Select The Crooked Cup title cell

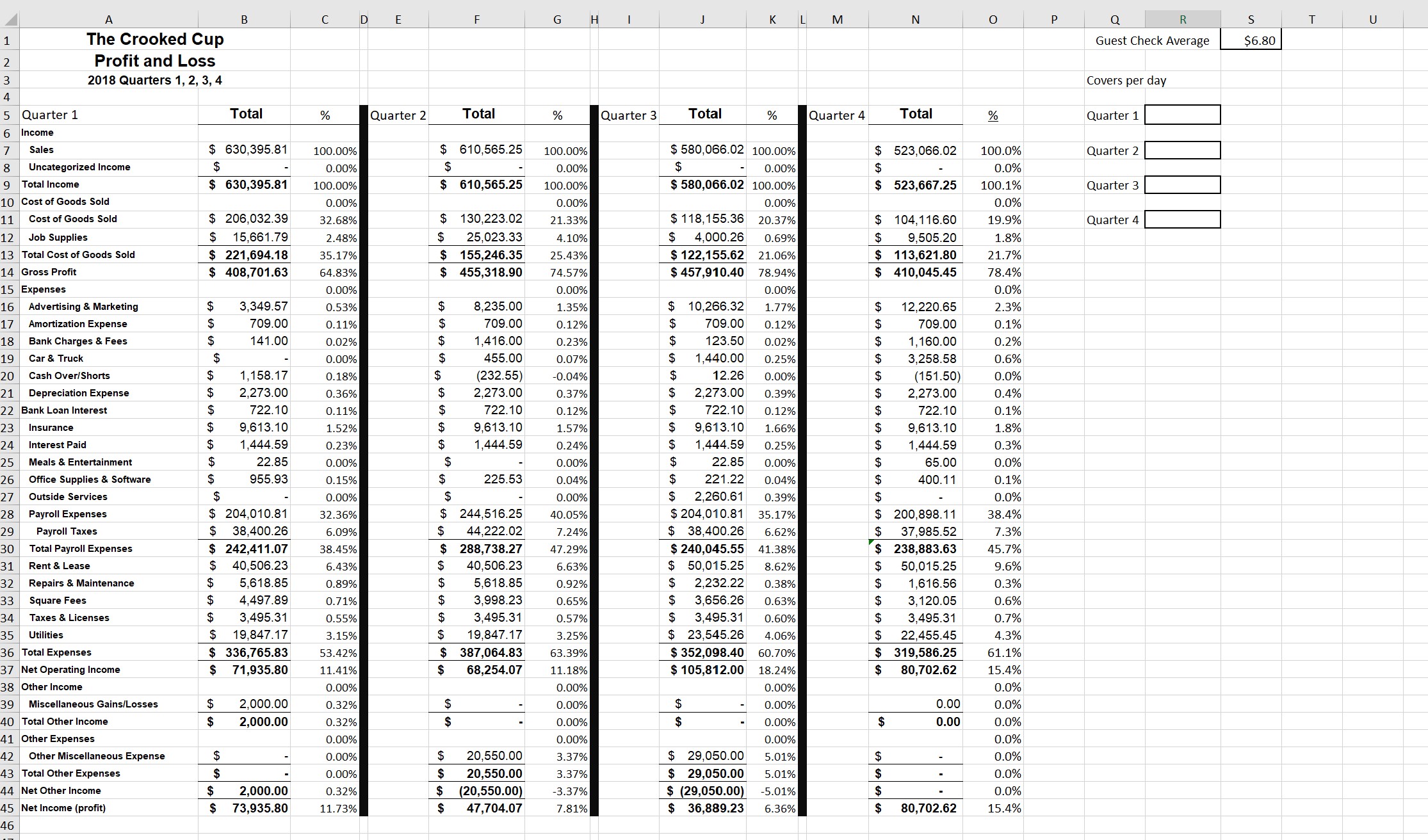(155, 40)
